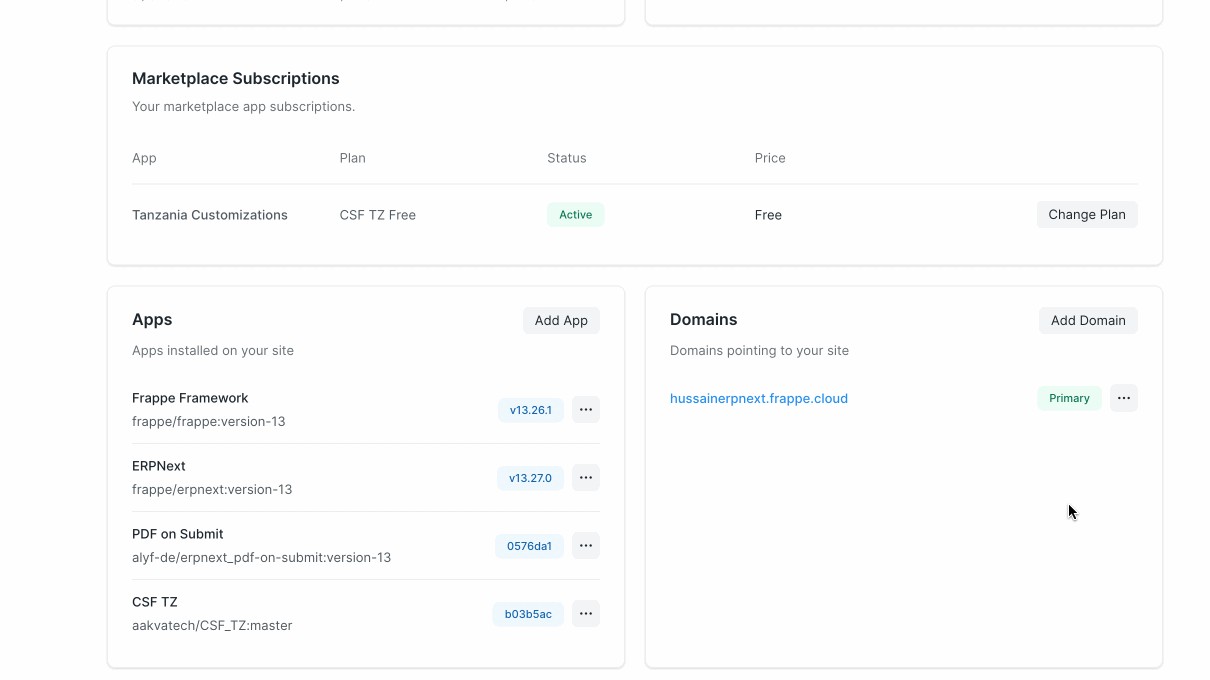Click the Change Plan button
1210x680 pixels.
coord(1087,215)
